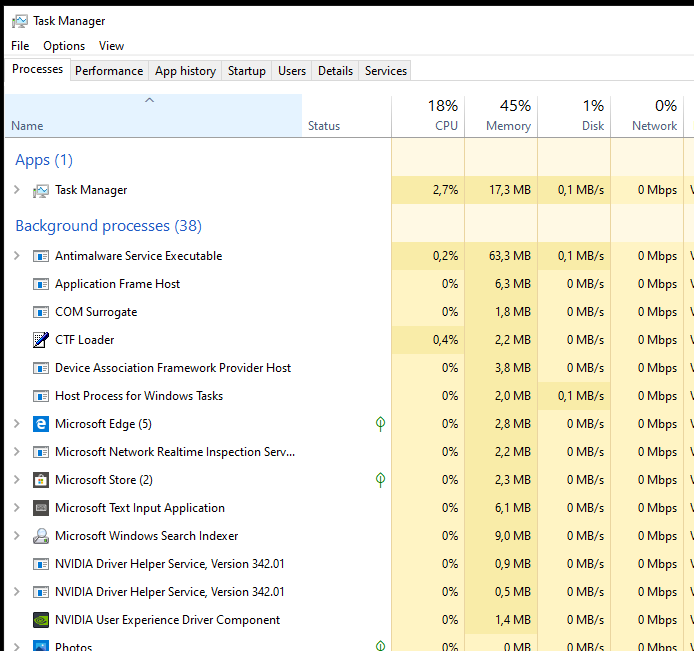
Task: Select the CTF Loader process name
Action: [85, 340]
